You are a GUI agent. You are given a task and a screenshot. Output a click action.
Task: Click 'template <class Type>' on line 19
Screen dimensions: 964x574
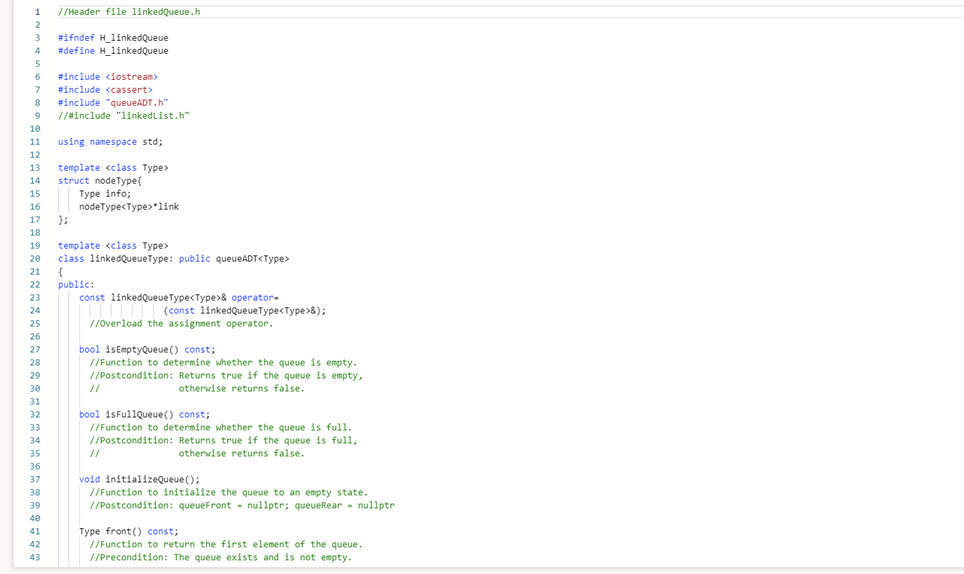113,245
